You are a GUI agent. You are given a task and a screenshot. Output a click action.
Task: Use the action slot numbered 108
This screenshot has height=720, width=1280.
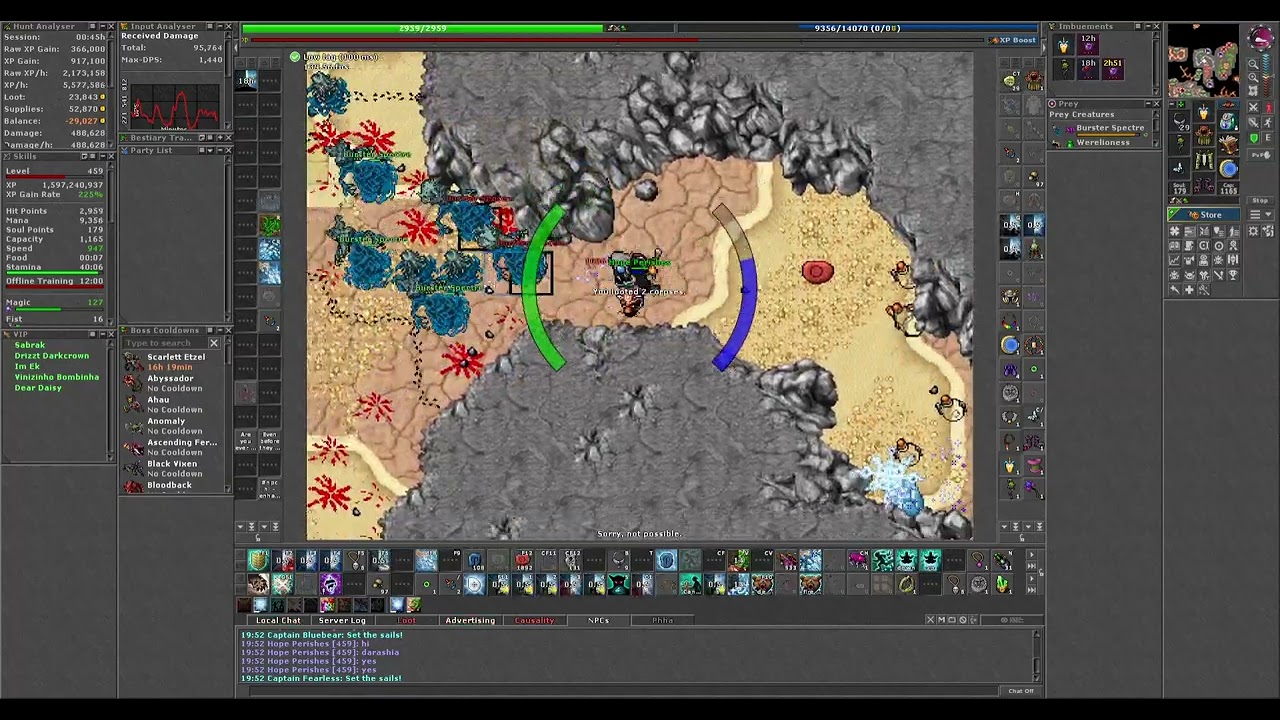[474, 560]
